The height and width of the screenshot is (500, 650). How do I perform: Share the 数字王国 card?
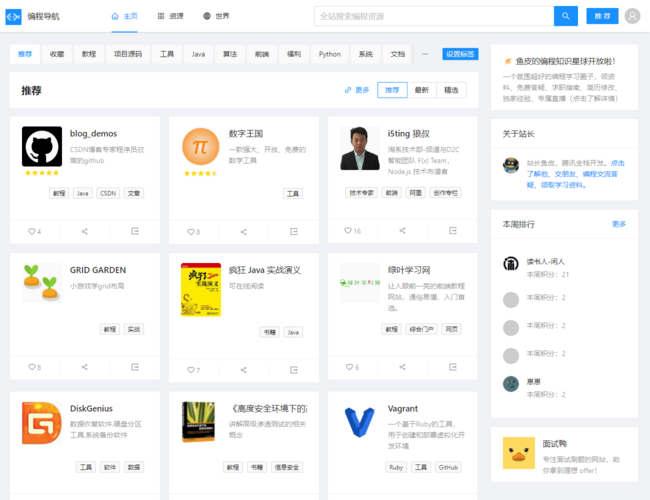pos(243,231)
